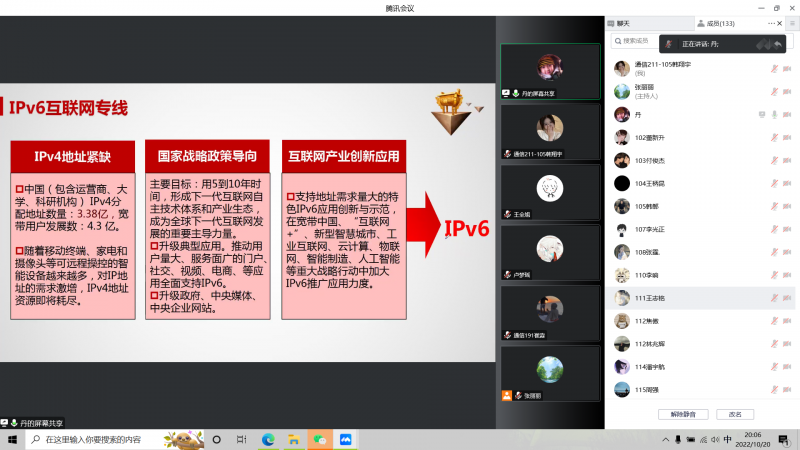Open Task View on the taskbar
This screenshot has width=800, height=450.
242,439
